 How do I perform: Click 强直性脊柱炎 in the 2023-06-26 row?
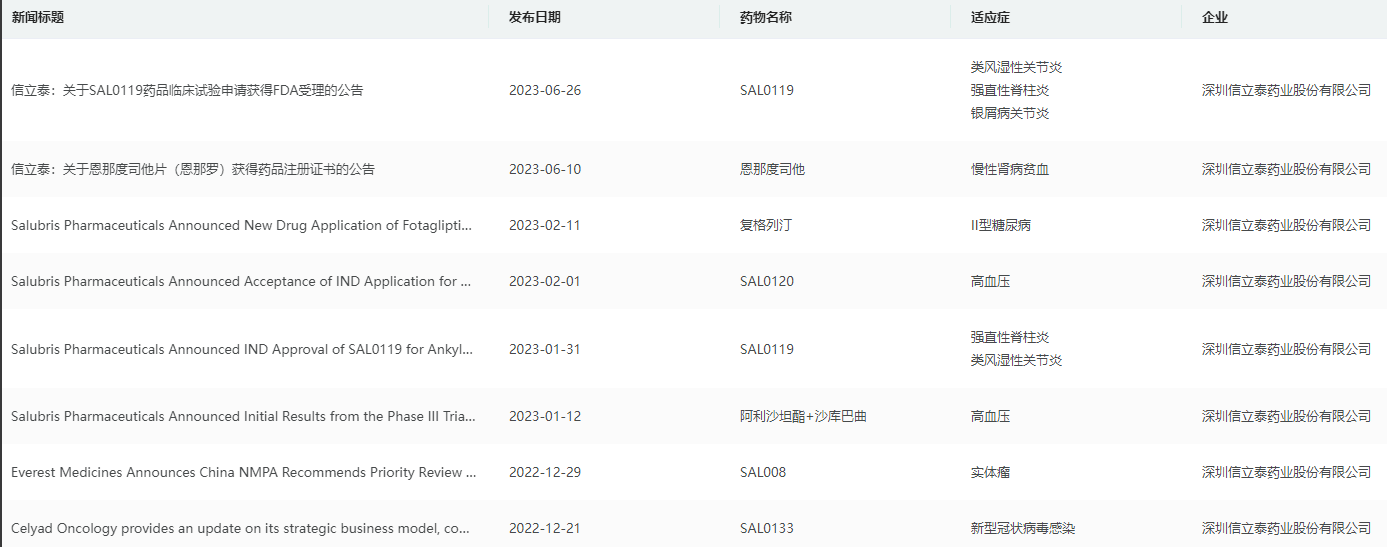click(x=1010, y=90)
